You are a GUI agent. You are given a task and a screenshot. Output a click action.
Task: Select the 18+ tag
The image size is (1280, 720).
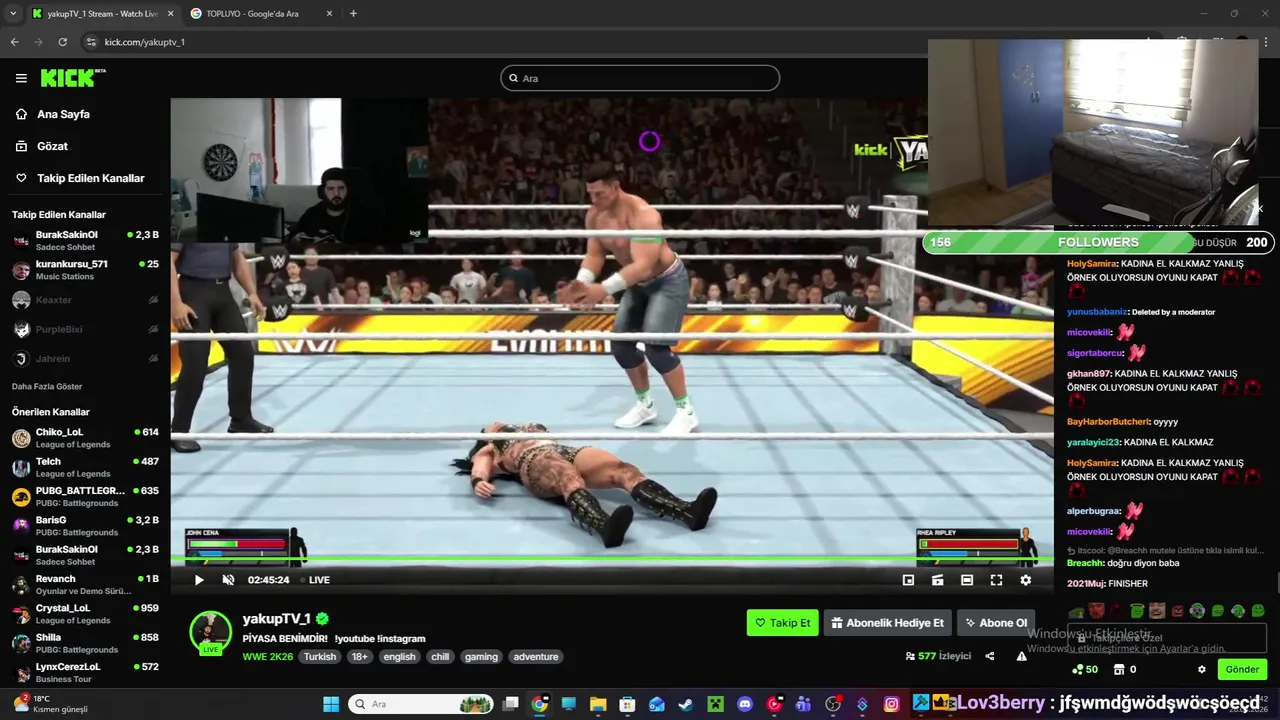click(x=360, y=657)
